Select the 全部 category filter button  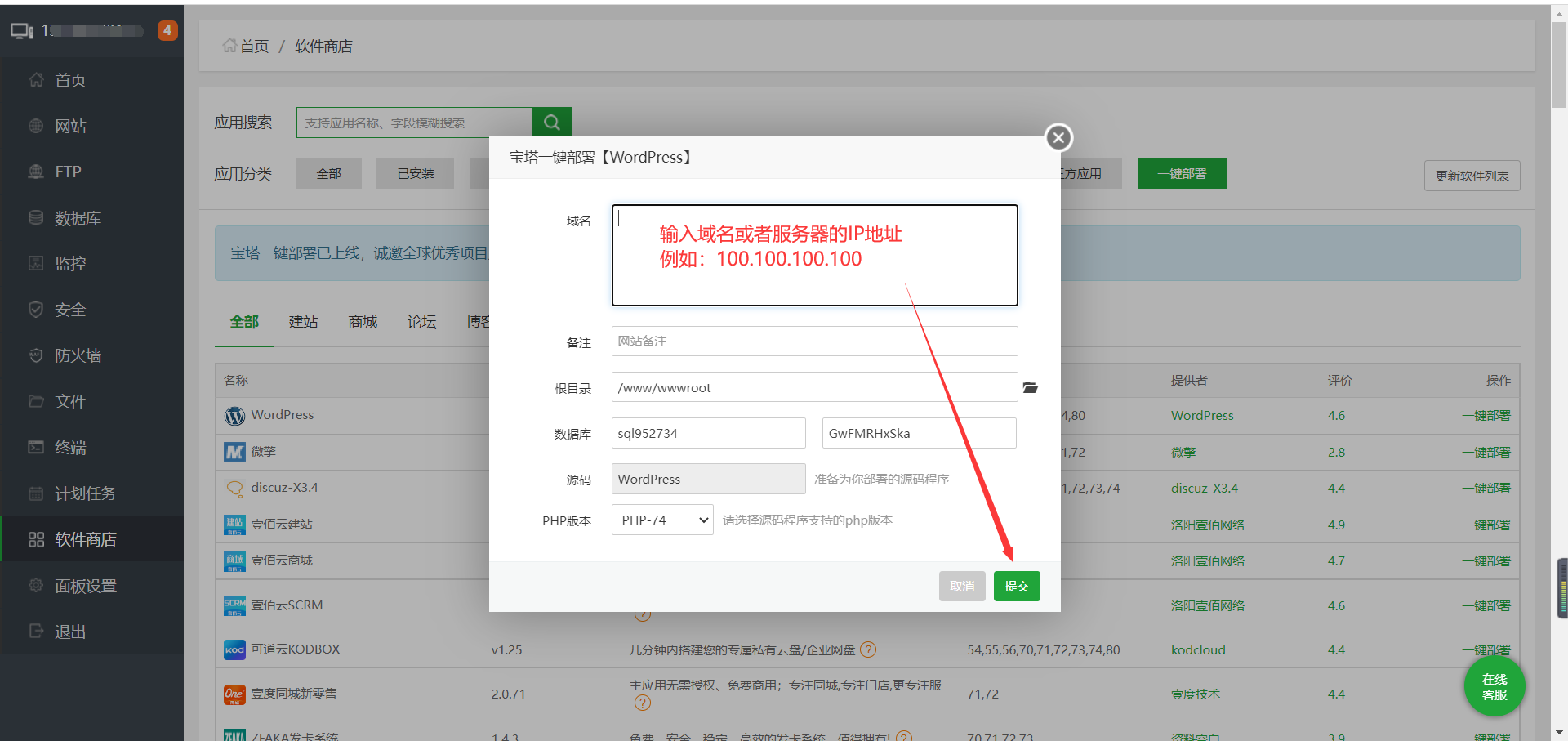pyautogui.click(x=329, y=173)
